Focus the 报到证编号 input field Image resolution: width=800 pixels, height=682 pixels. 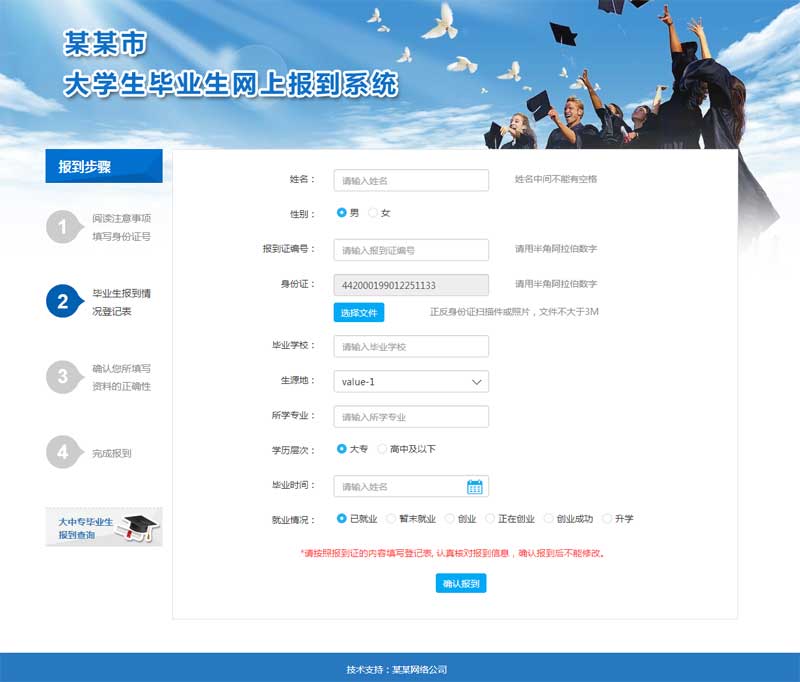tap(411, 250)
